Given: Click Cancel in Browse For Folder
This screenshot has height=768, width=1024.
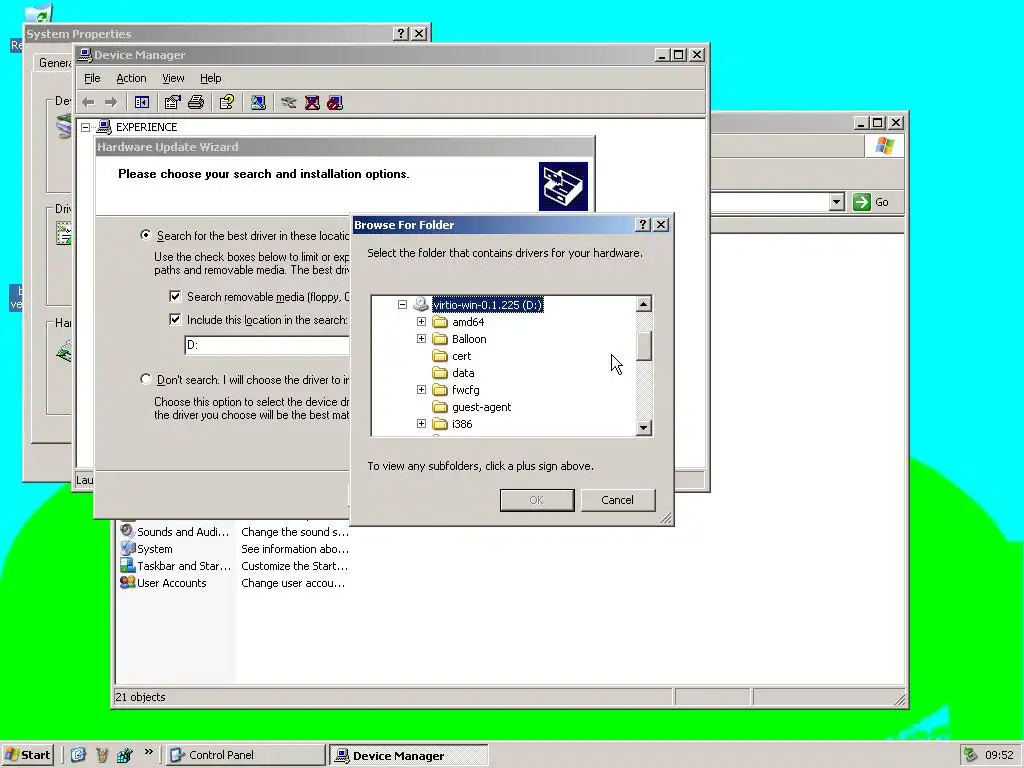Looking at the screenshot, I should click(x=617, y=500).
